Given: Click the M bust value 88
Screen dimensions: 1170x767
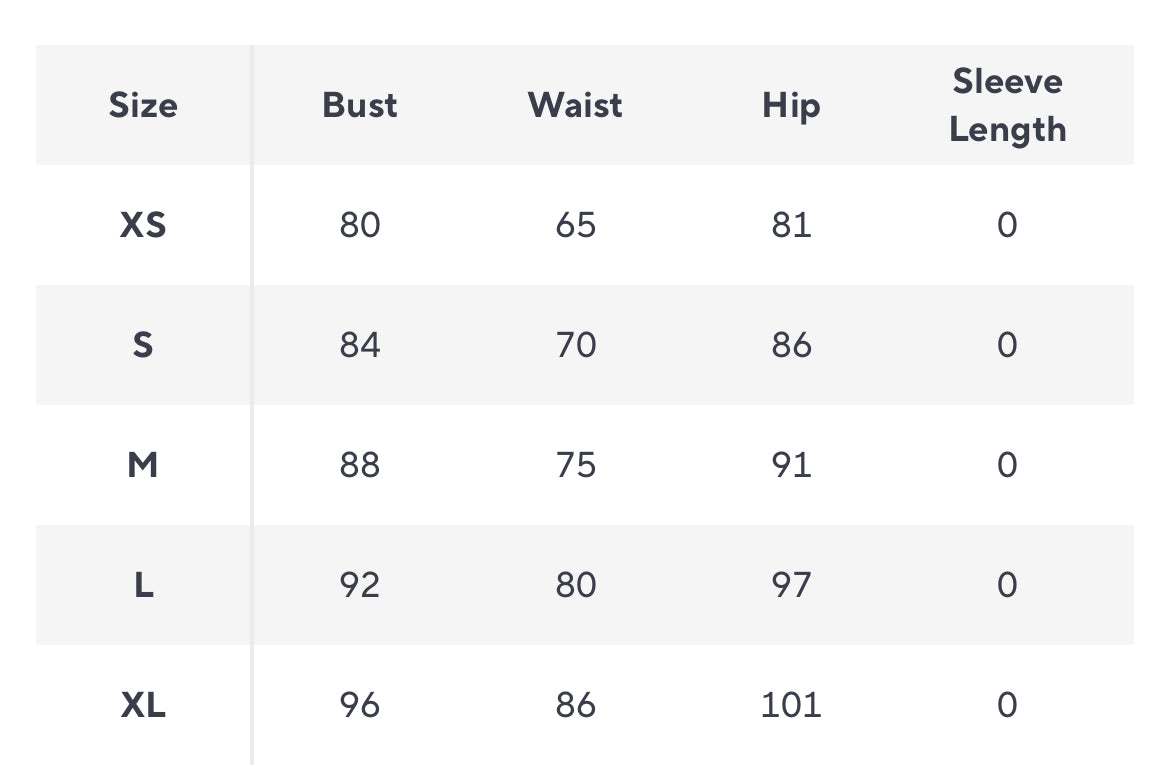Looking at the screenshot, I should (x=359, y=465).
